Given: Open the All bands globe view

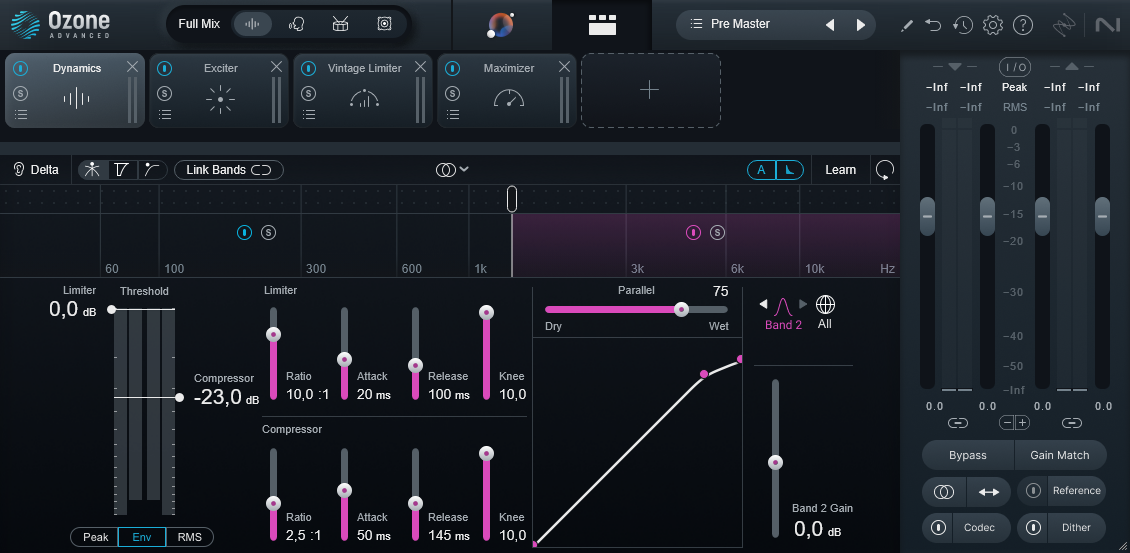Looking at the screenshot, I should 825,311.
